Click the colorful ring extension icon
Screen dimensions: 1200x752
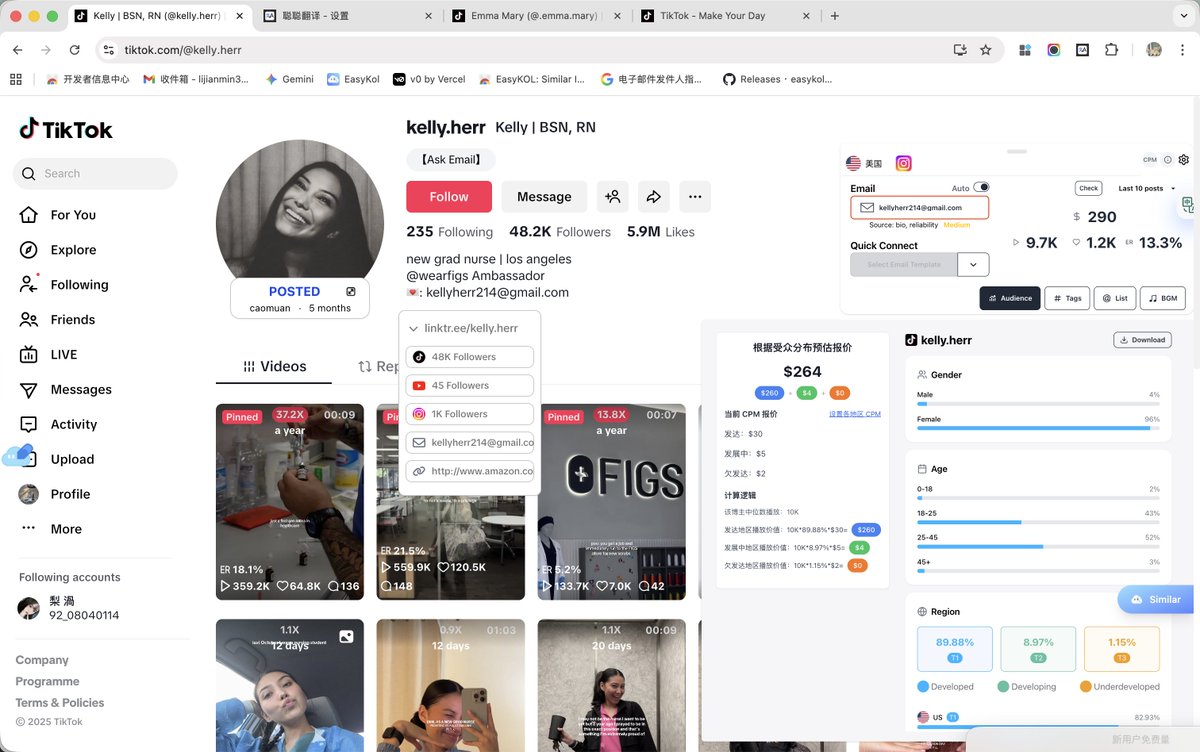pyautogui.click(x=1054, y=50)
